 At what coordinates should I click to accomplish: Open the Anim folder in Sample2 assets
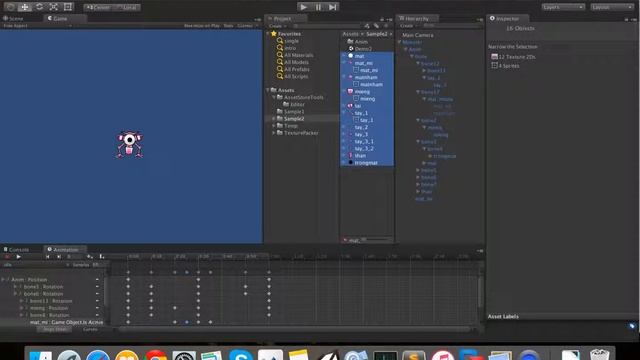(358, 42)
